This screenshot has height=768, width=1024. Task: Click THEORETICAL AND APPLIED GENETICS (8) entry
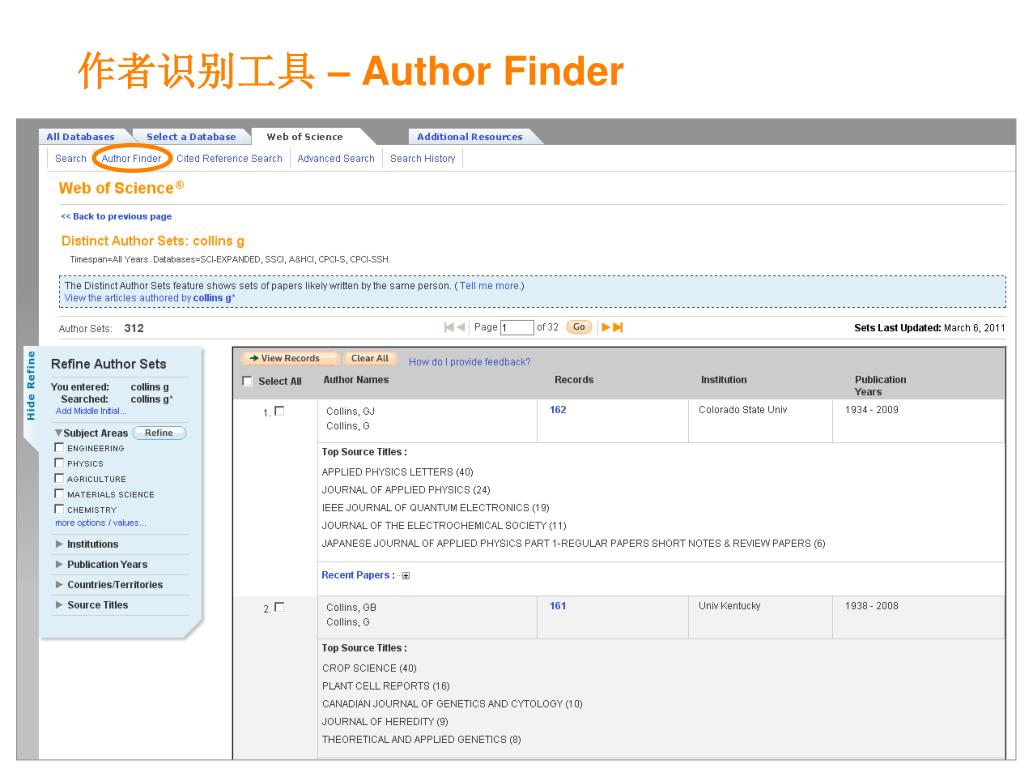coord(422,739)
